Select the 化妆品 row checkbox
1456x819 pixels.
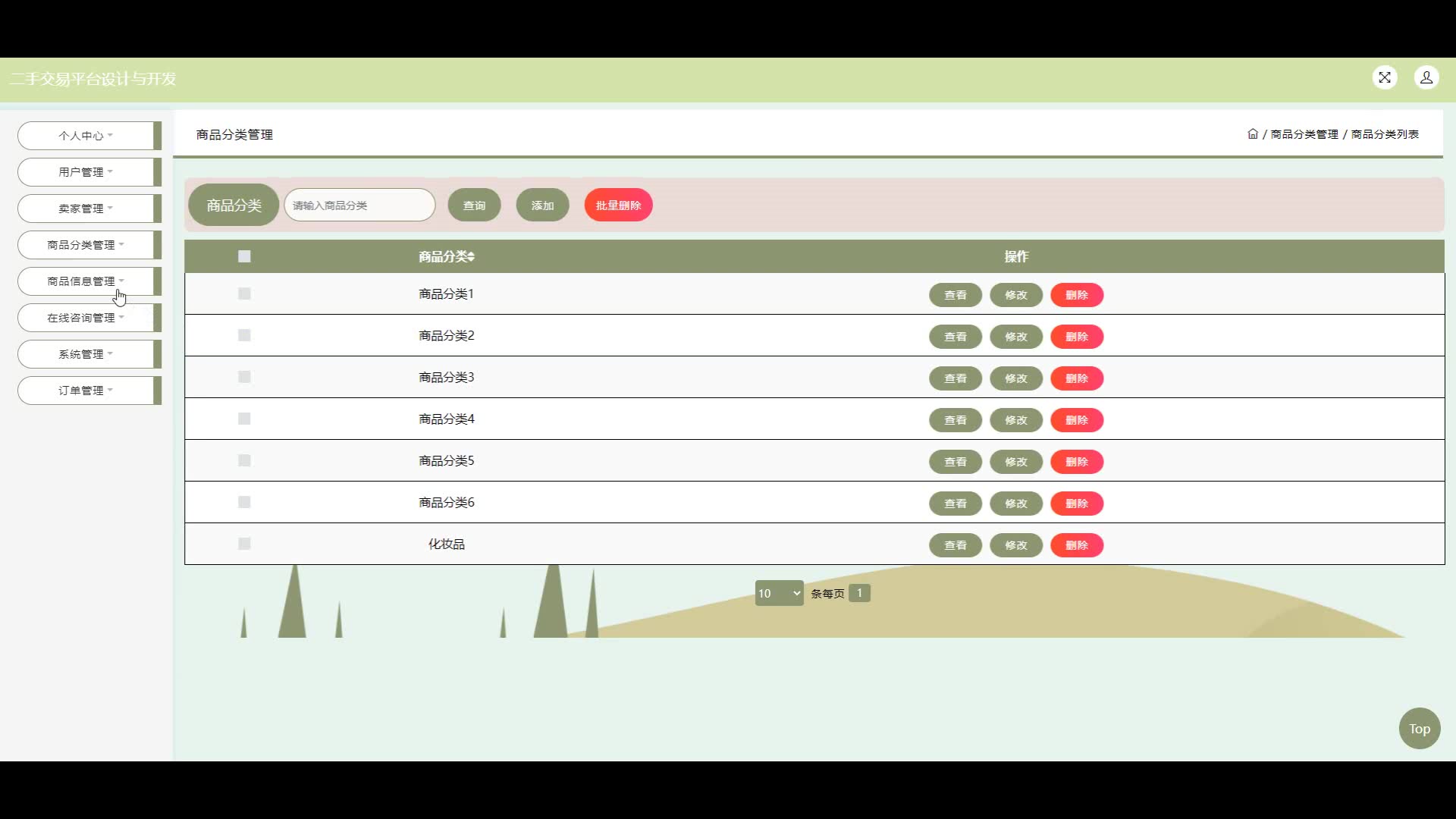pos(244,544)
